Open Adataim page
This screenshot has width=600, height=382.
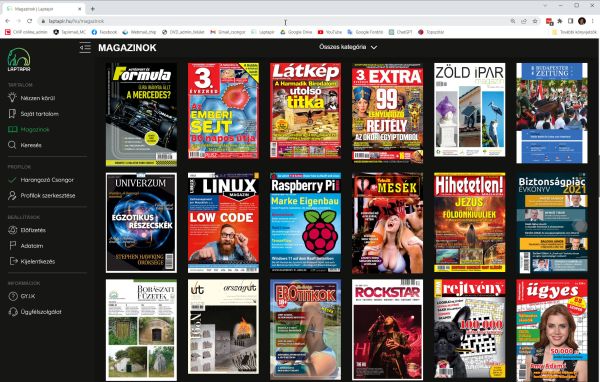(32, 246)
